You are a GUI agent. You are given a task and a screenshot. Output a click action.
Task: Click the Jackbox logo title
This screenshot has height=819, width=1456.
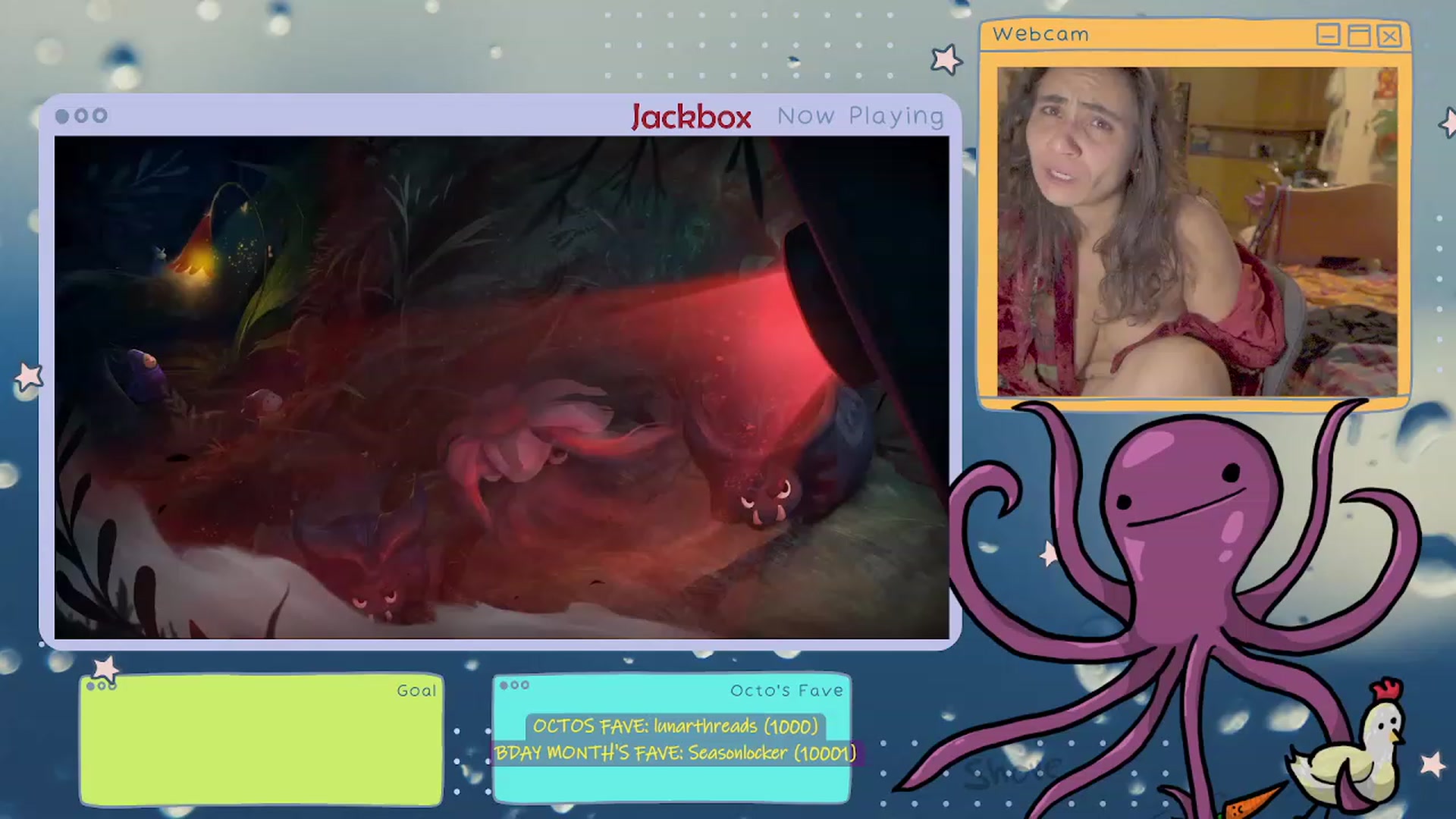691,117
